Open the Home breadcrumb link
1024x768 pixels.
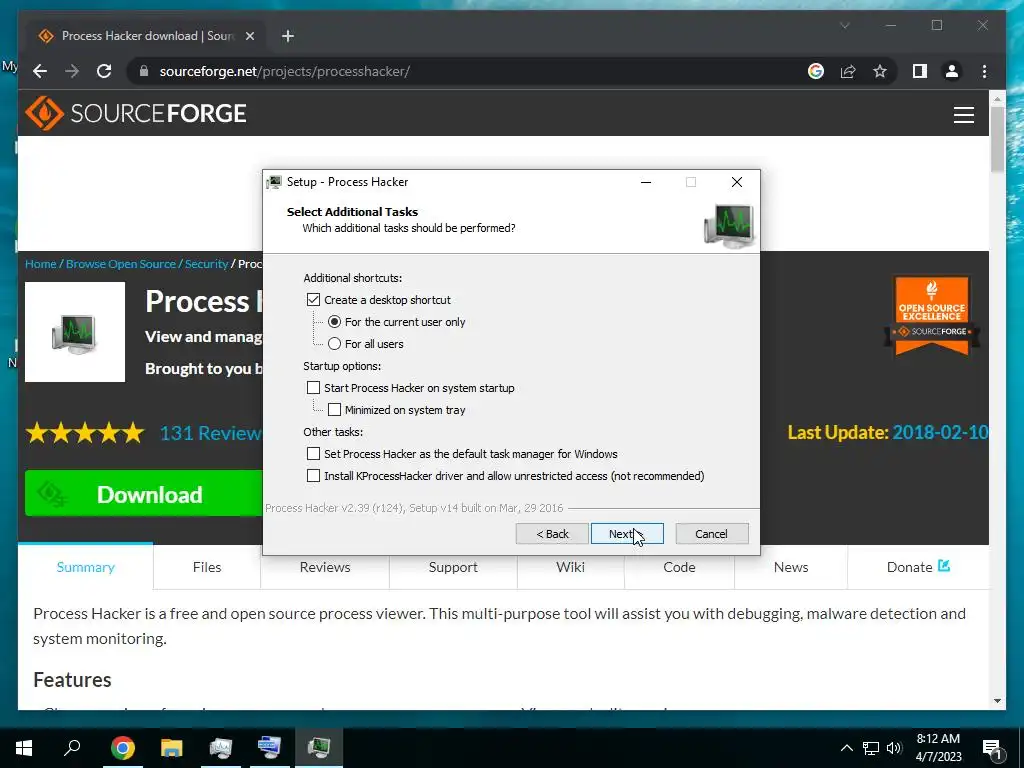pos(40,264)
